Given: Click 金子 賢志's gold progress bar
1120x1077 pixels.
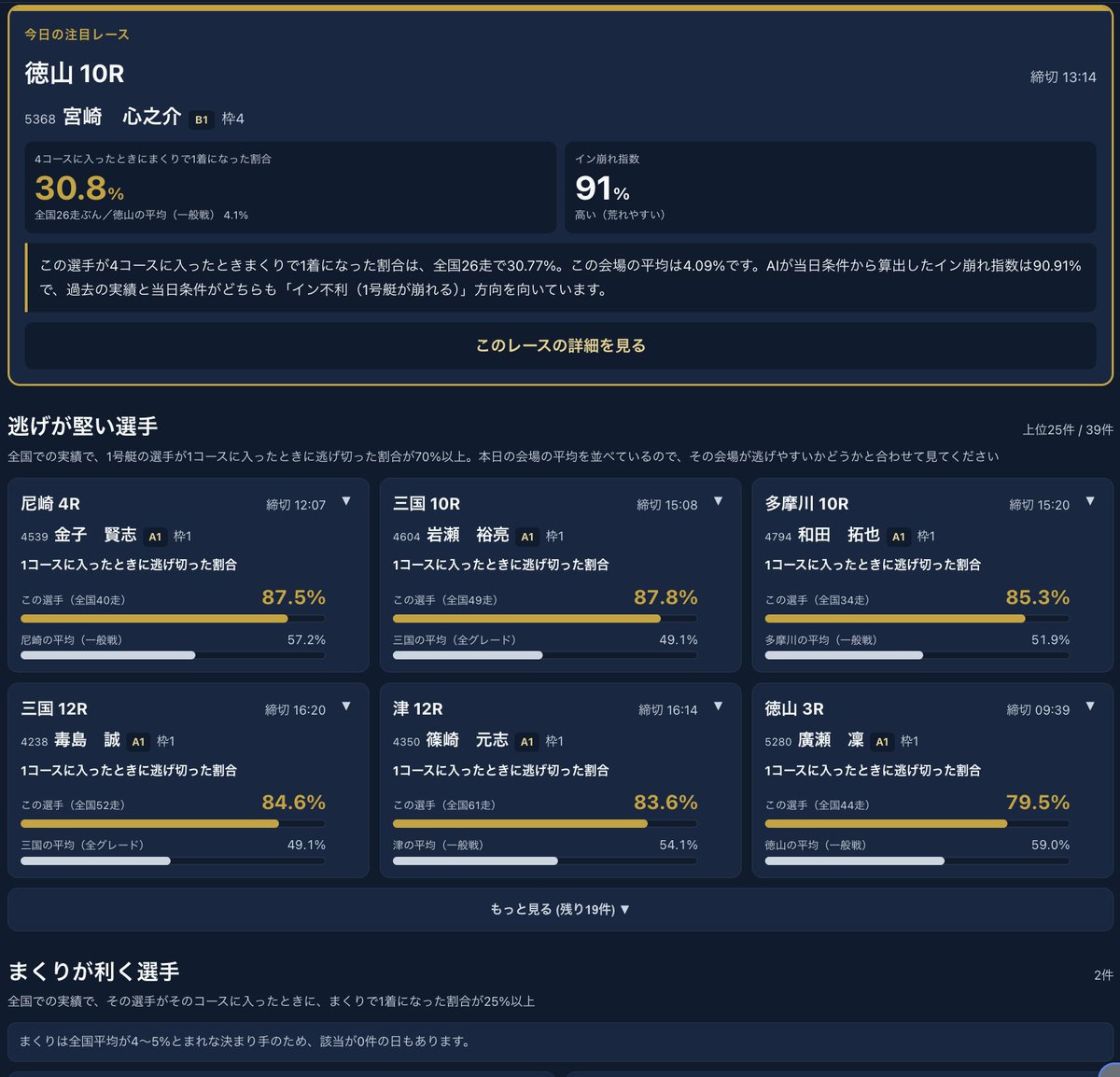Looking at the screenshot, I should click(154, 619).
